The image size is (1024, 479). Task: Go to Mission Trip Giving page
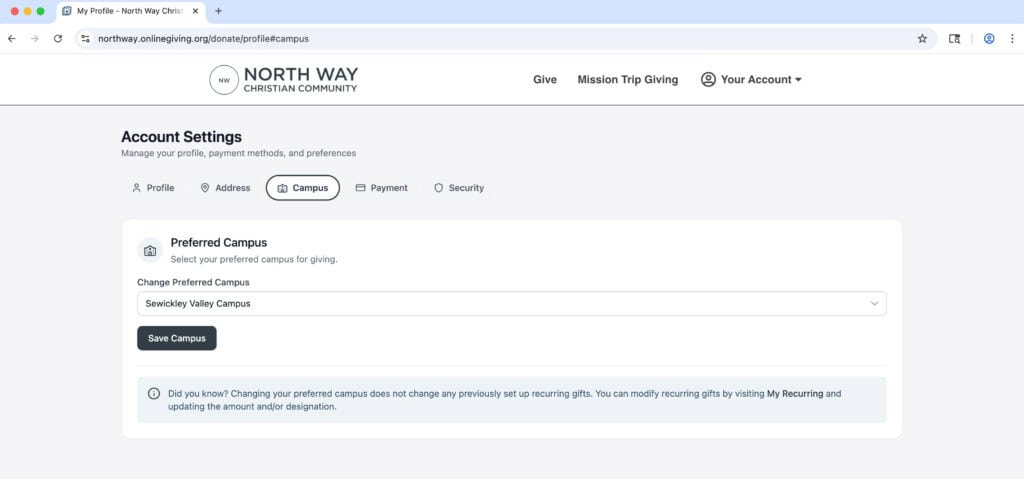click(627, 80)
